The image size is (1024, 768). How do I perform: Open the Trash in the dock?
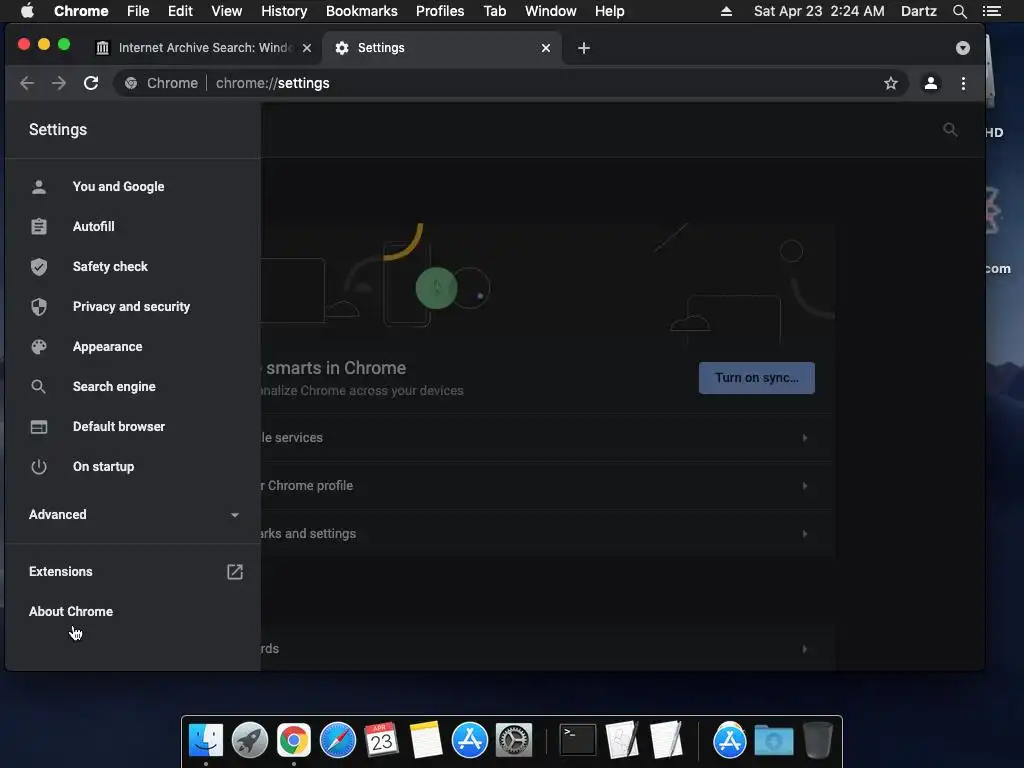pyautogui.click(x=817, y=740)
